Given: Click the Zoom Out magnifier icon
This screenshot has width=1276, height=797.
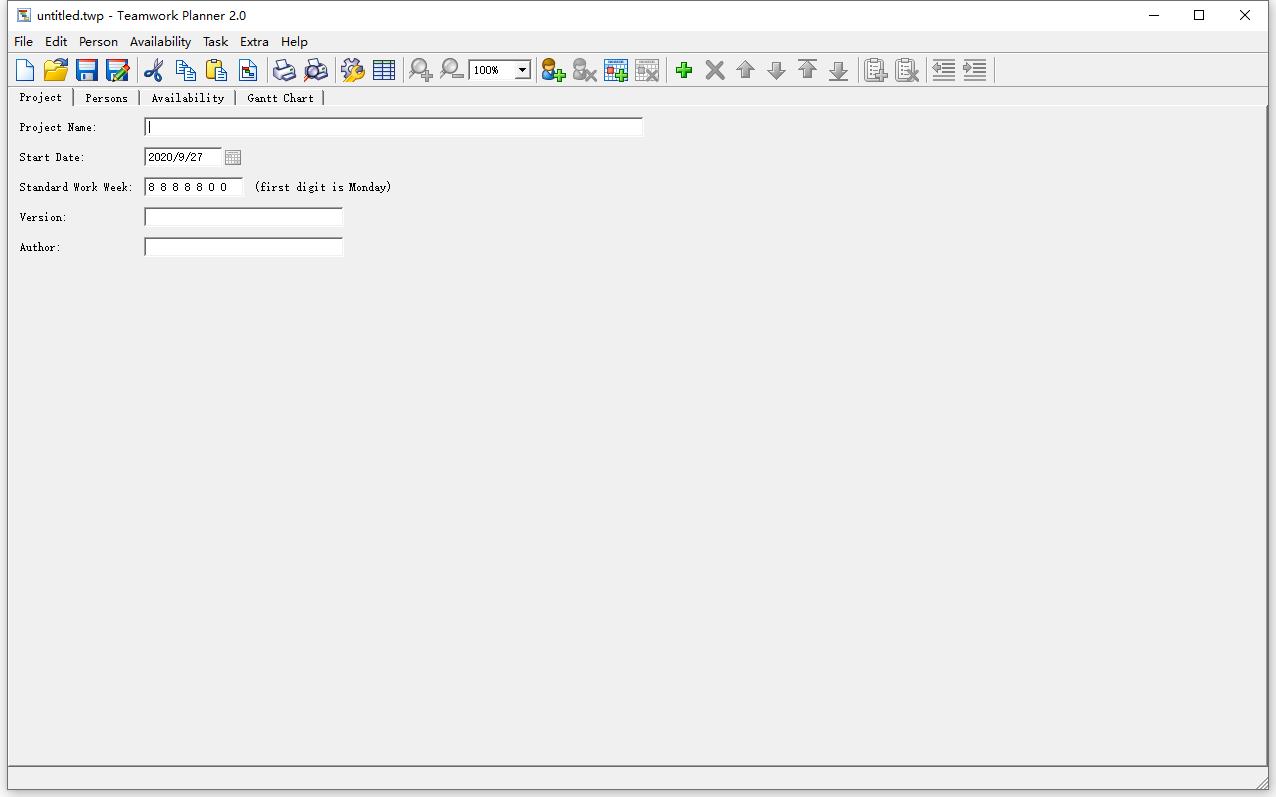Looking at the screenshot, I should 452,70.
